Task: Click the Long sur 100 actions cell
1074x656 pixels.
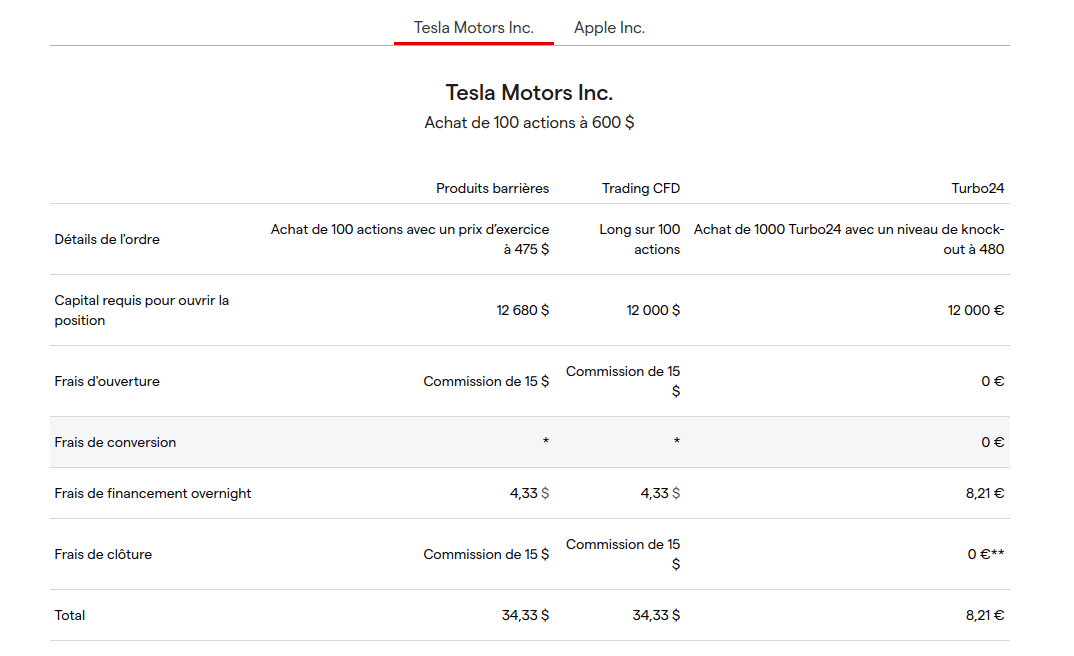Action: (640, 239)
